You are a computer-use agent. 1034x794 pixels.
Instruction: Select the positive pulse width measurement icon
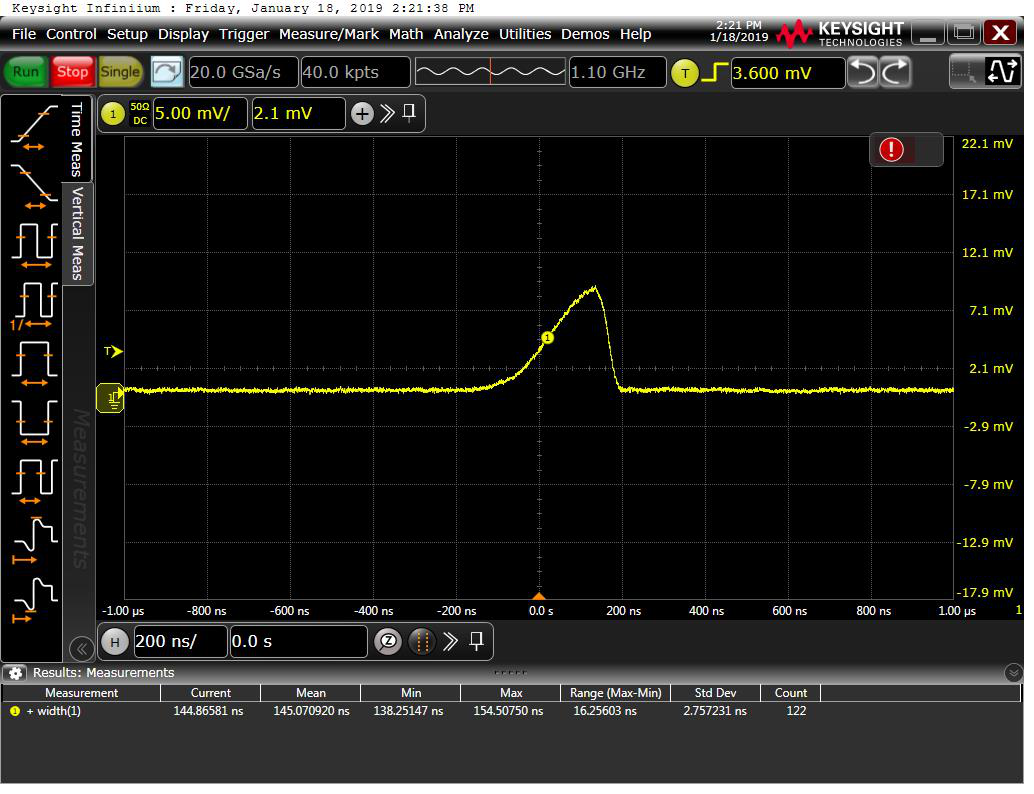(34, 361)
